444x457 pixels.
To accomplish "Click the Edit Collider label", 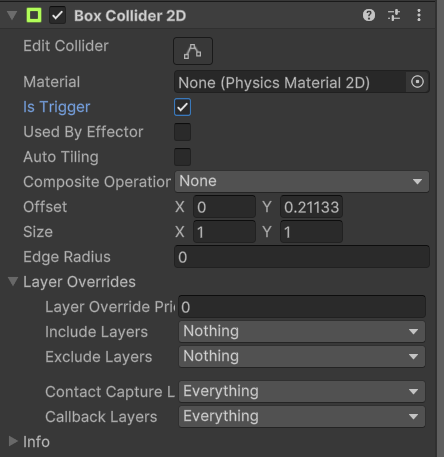I will tap(66, 46).
